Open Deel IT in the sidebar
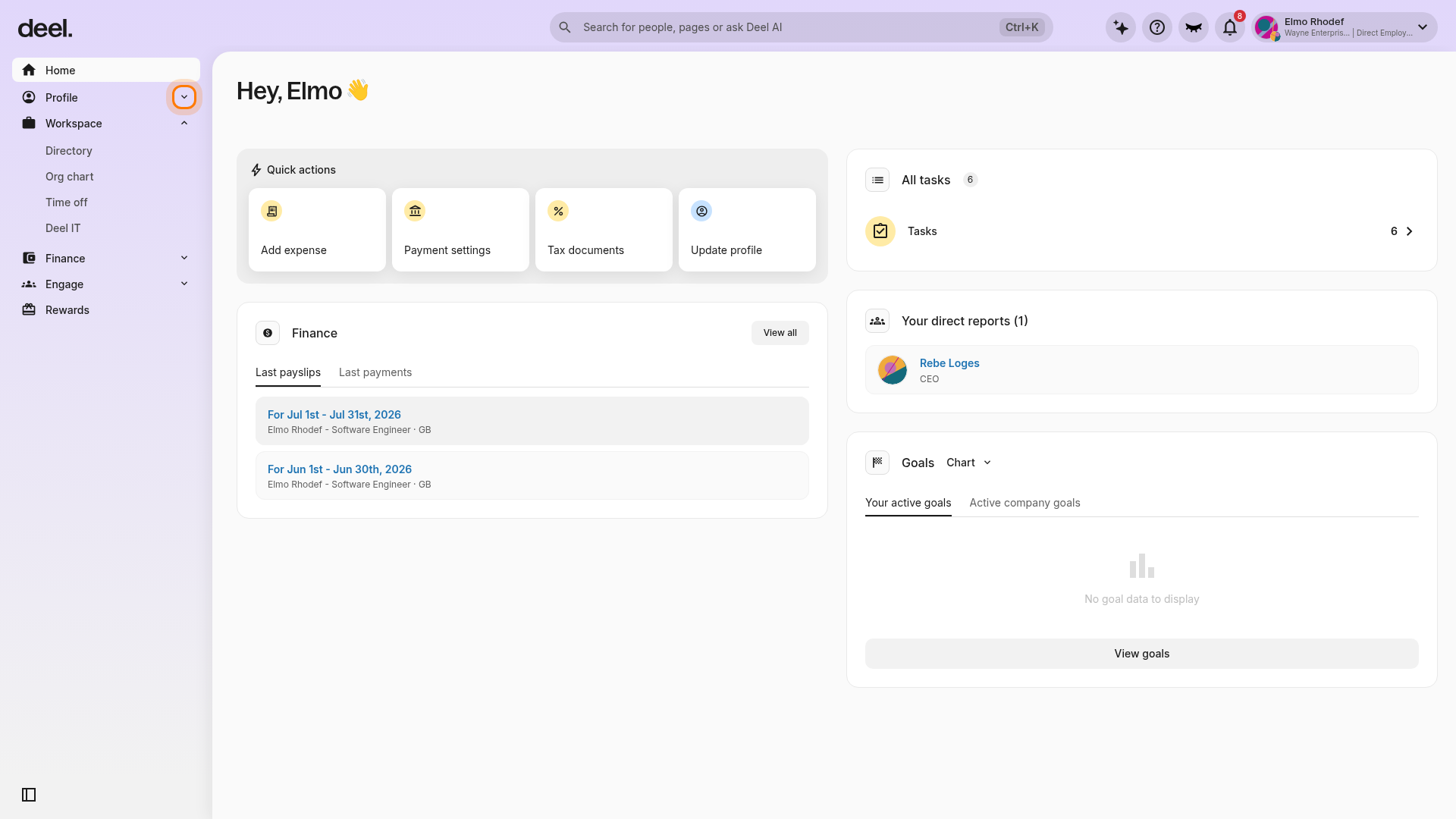The width and height of the screenshot is (1456, 819). [x=63, y=228]
